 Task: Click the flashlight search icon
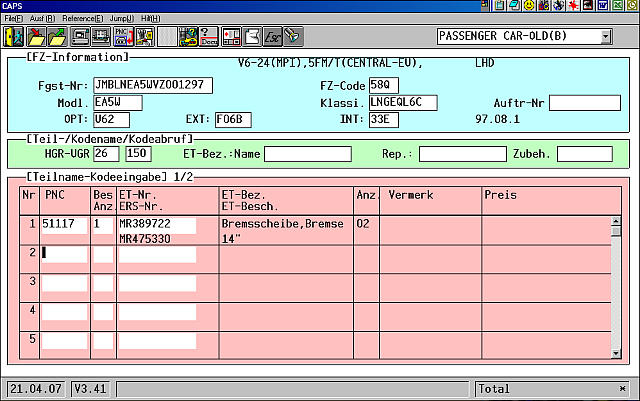point(292,37)
